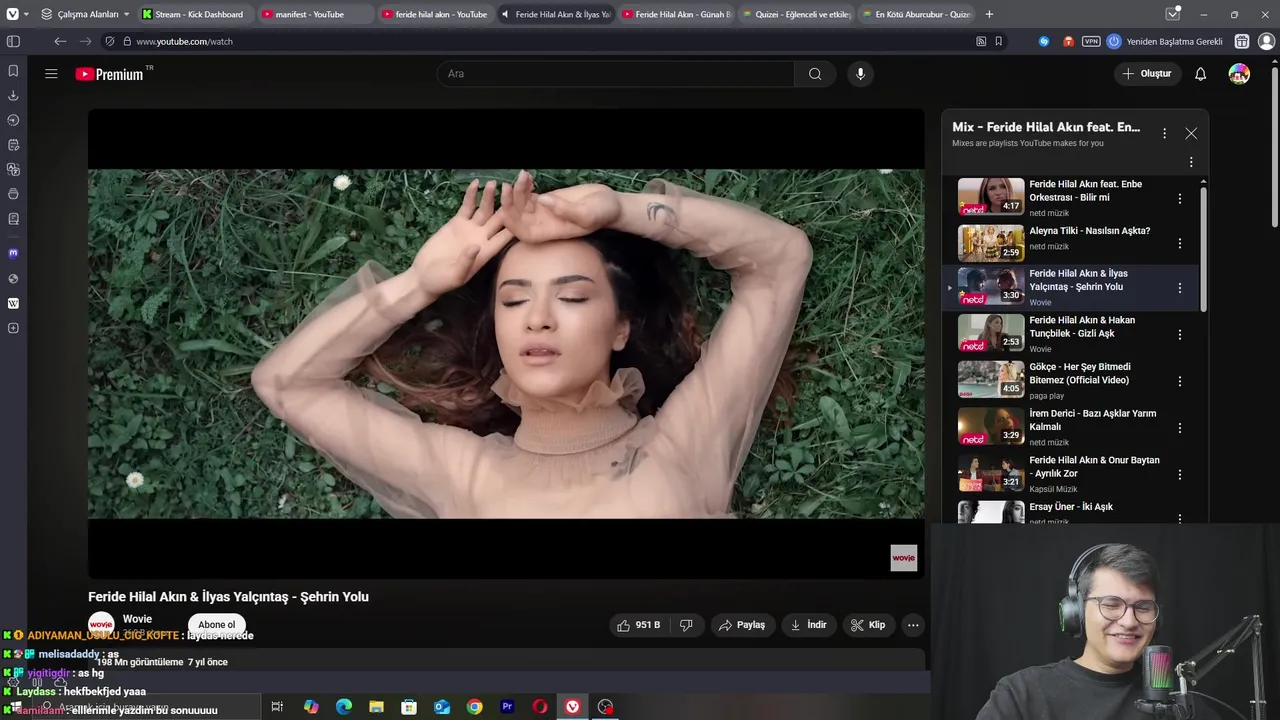This screenshot has width=1280, height=720.
Task: Open Opera browser from taskbar
Action: (540, 707)
